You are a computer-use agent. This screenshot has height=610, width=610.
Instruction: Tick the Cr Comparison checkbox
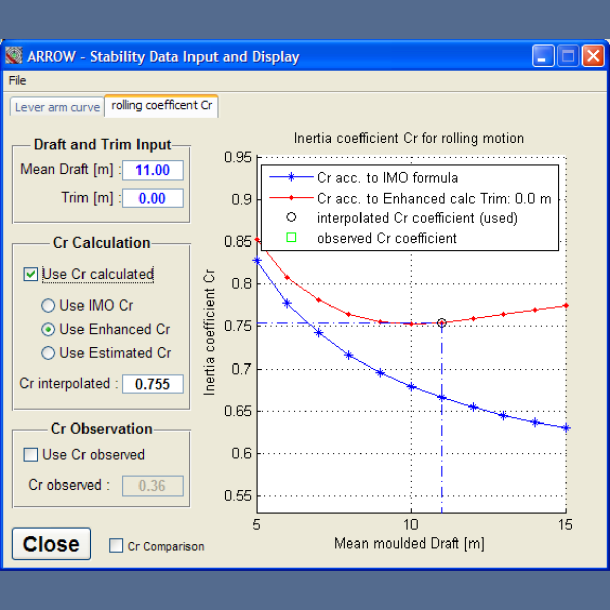[117, 546]
